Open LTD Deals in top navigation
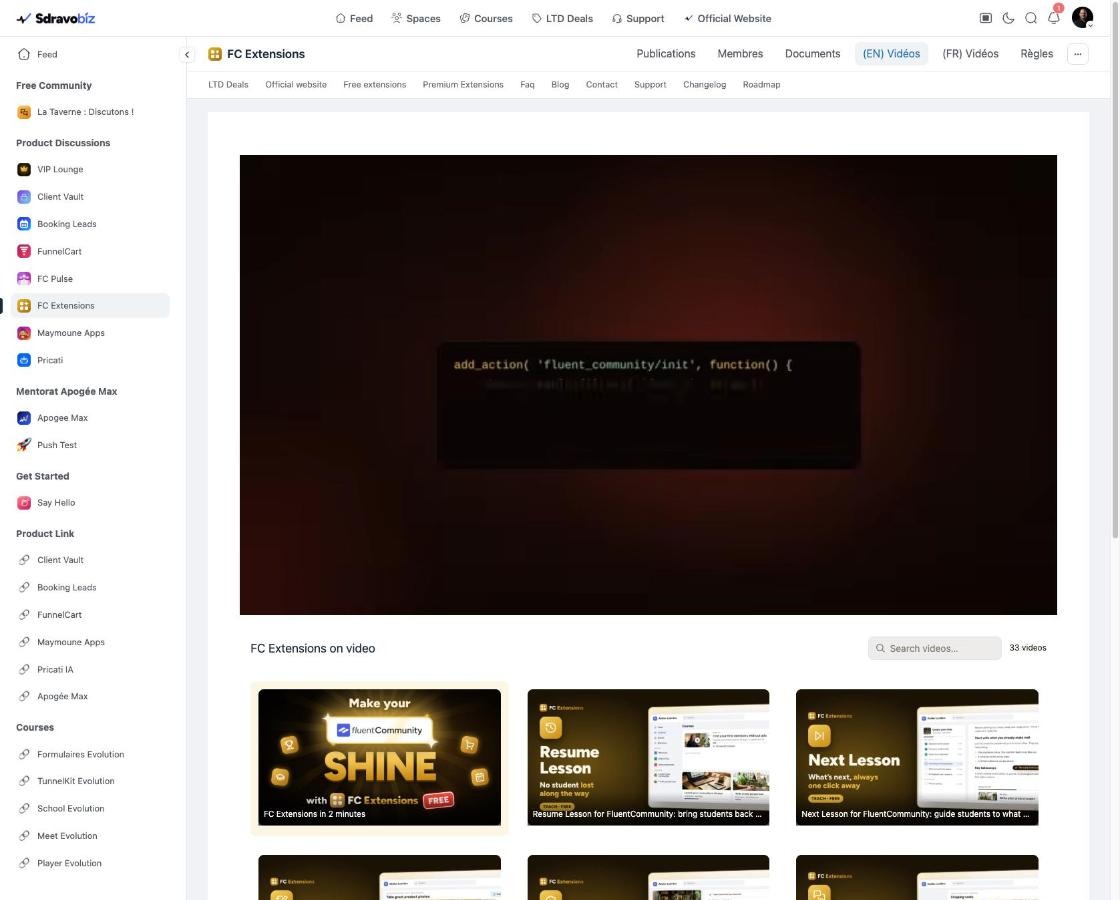This screenshot has height=900, width=1120. point(562,19)
